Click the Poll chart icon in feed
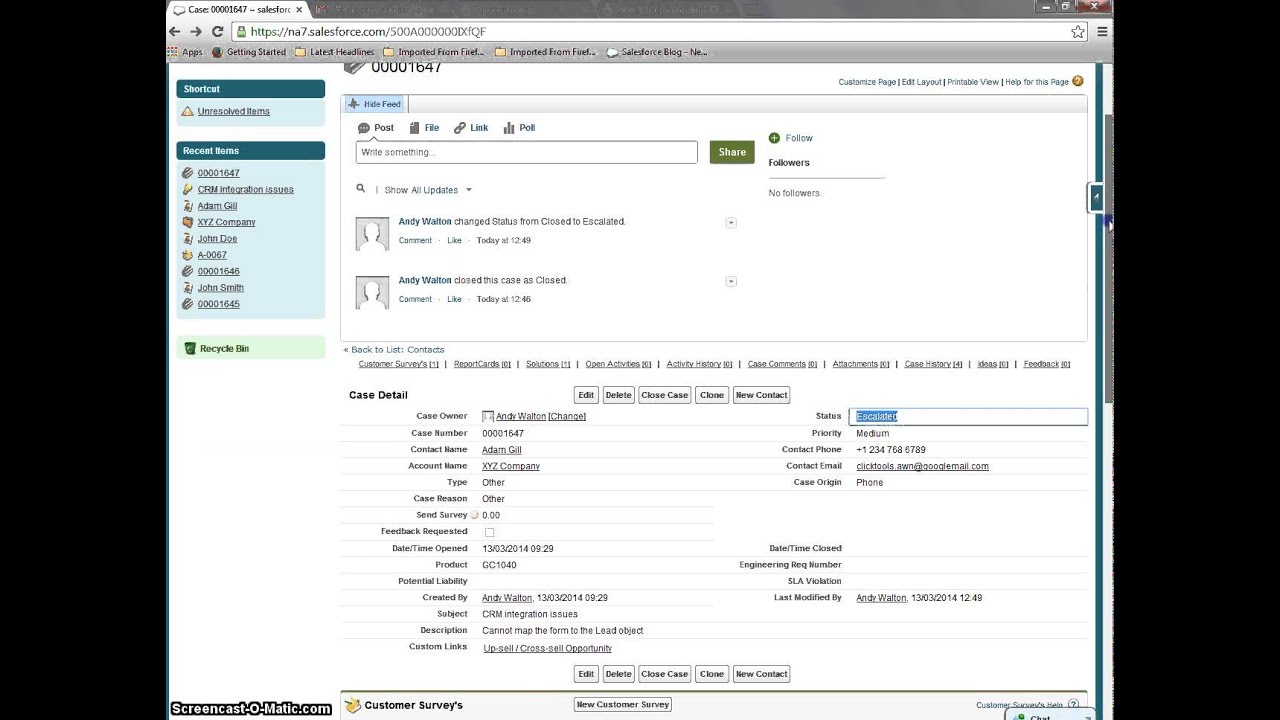Screen dimensions: 1280x720 click(x=509, y=128)
